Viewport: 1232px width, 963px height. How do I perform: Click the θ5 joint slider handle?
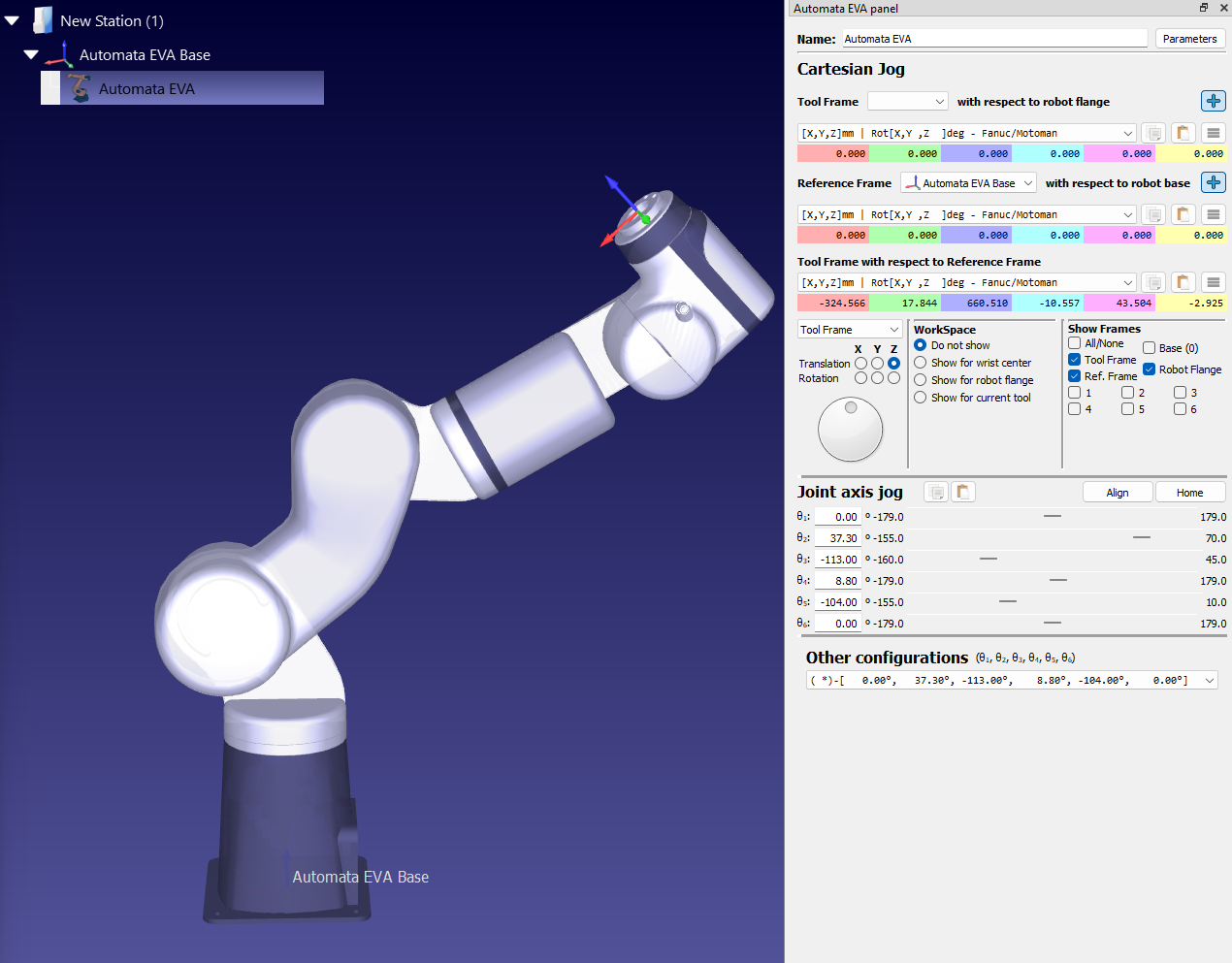1008,601
